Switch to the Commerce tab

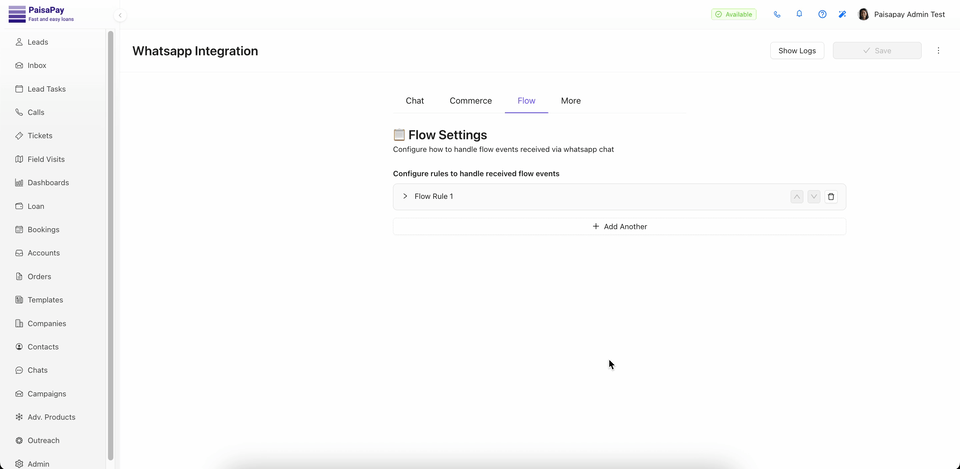(470, 101)
